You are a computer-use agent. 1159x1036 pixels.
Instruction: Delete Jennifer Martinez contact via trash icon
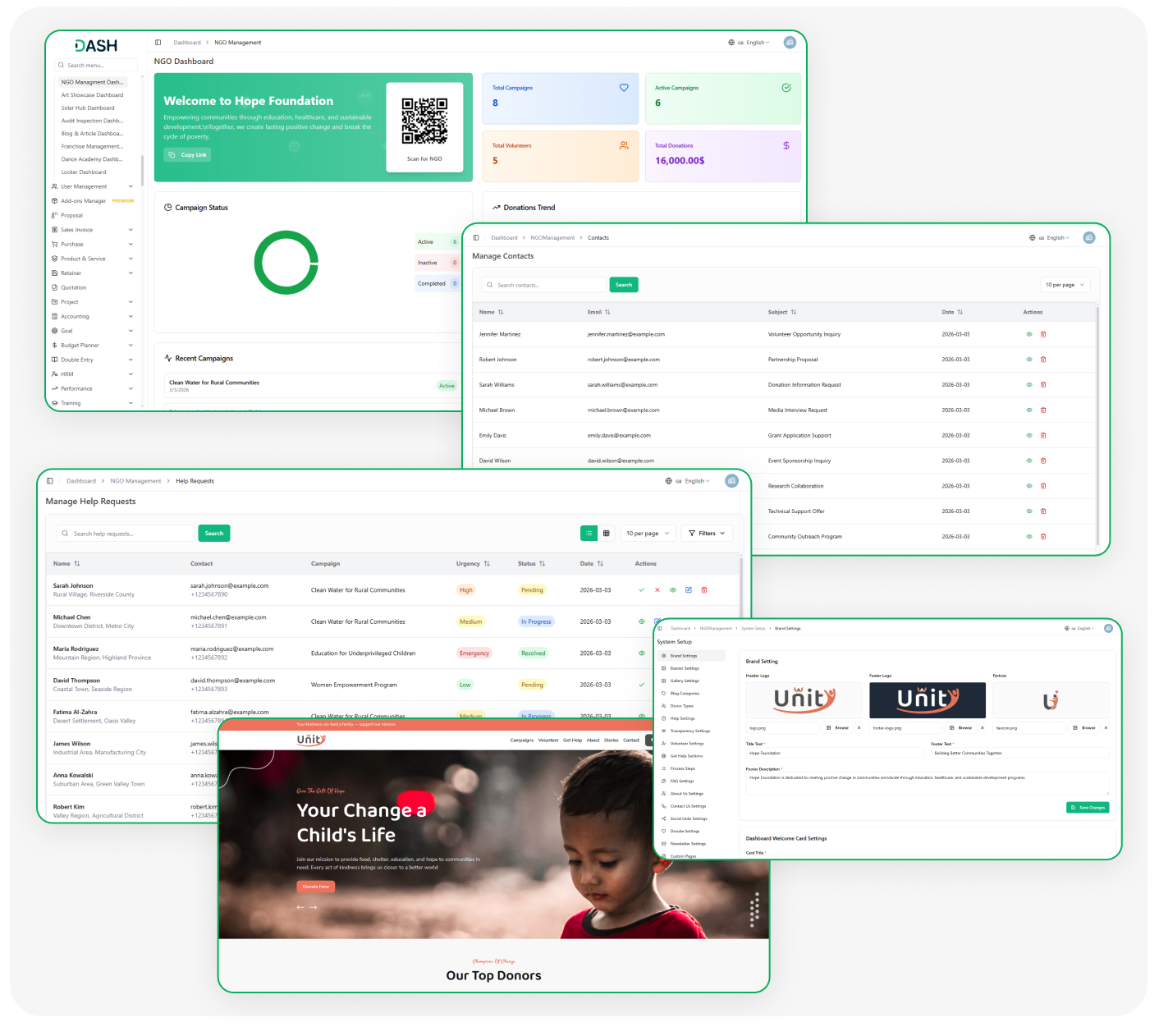(x=1043, y=334)
